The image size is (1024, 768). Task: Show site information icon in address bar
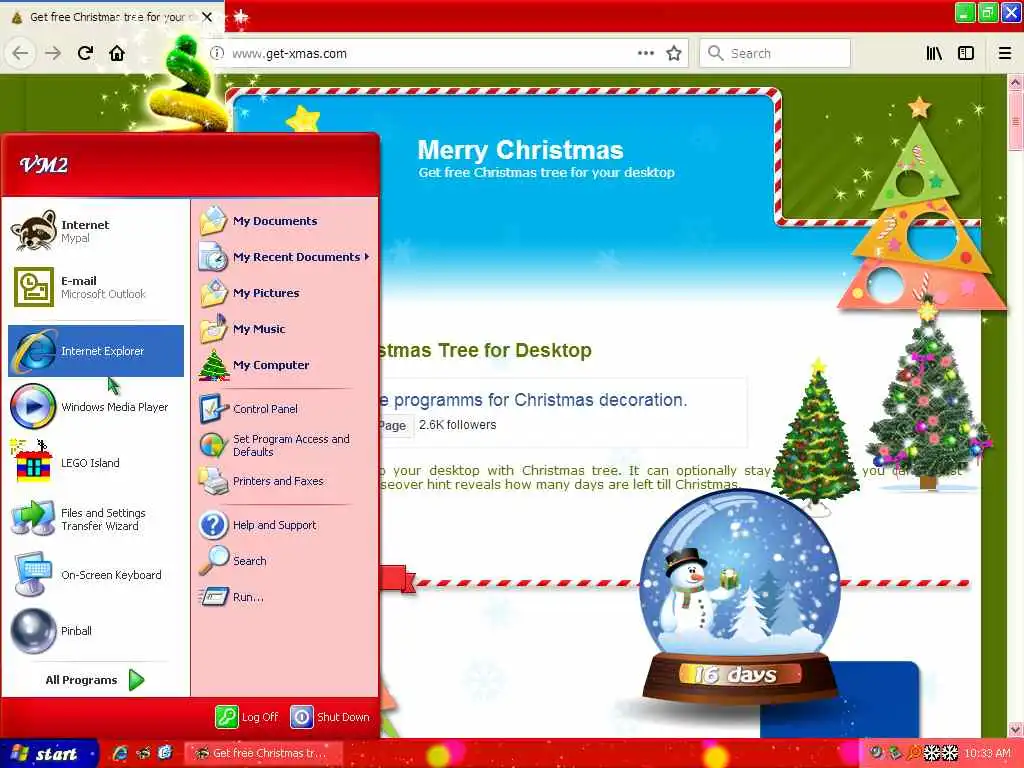tap(217, 53)
